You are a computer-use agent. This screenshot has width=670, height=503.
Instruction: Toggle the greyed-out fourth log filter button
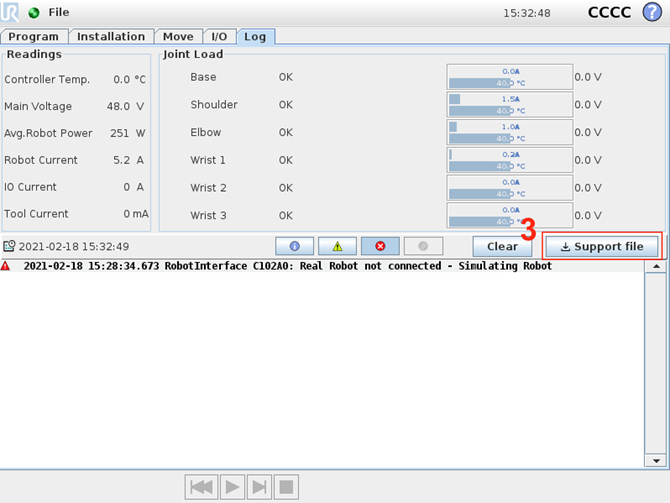pyautogui.click(x=423, y=246)
